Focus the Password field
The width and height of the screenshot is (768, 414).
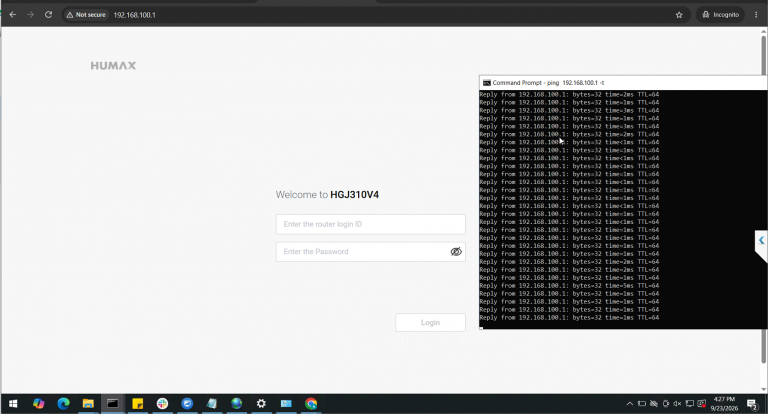click(370, 252)
